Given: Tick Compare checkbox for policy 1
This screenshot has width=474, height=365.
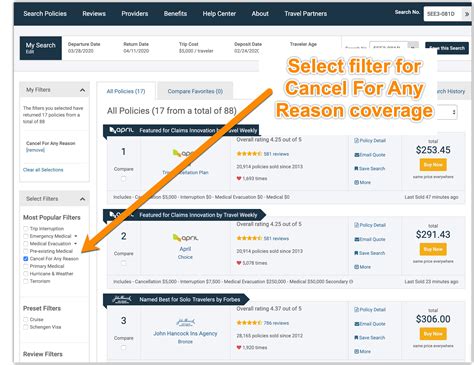Looking at the screenshot, I should point(123,179).
